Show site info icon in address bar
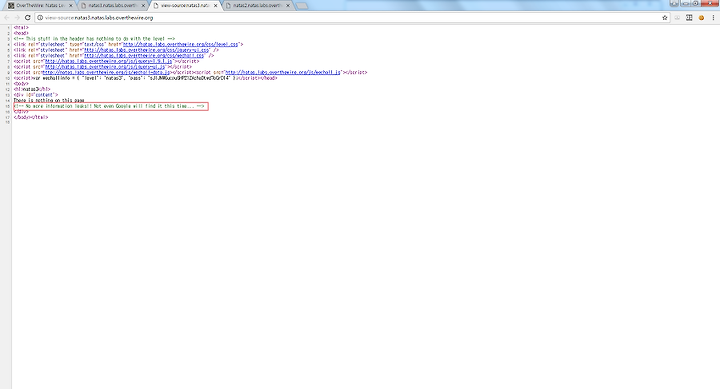 pyautogui.click(x=40, y=18)
